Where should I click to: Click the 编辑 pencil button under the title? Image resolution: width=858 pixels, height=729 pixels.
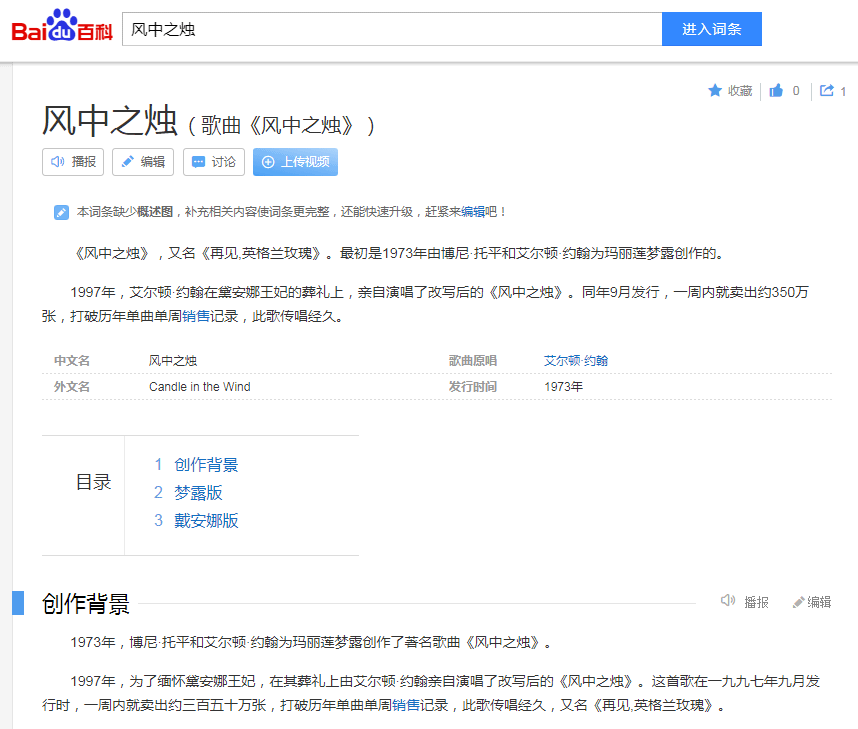coord(143,162)
